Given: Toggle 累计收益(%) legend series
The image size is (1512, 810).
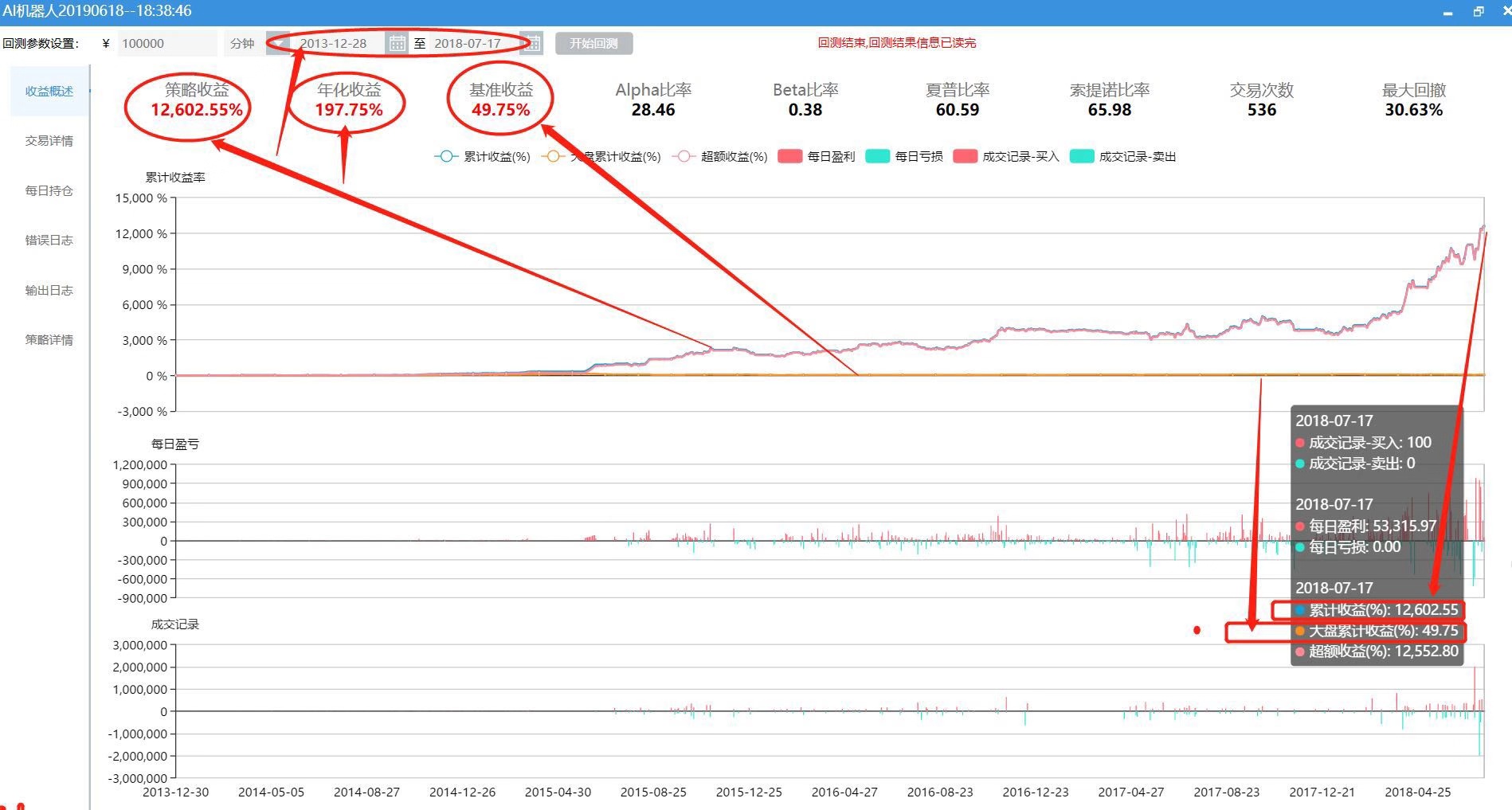Looking at the screenshot, I should [483, 157].
